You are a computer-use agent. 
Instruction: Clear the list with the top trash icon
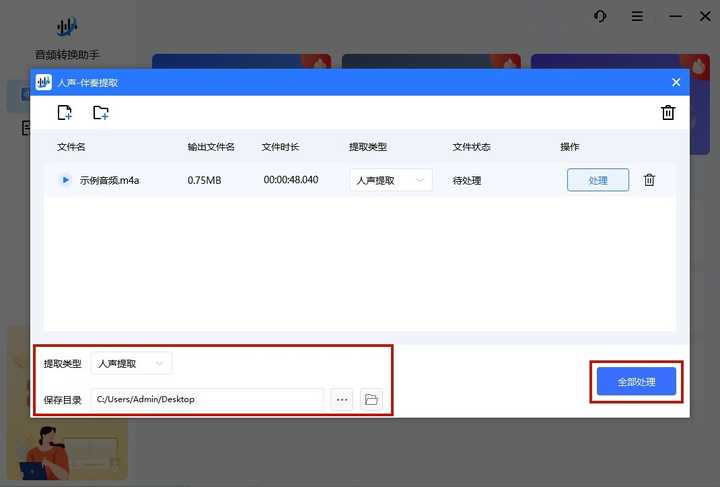click(668, 112)
